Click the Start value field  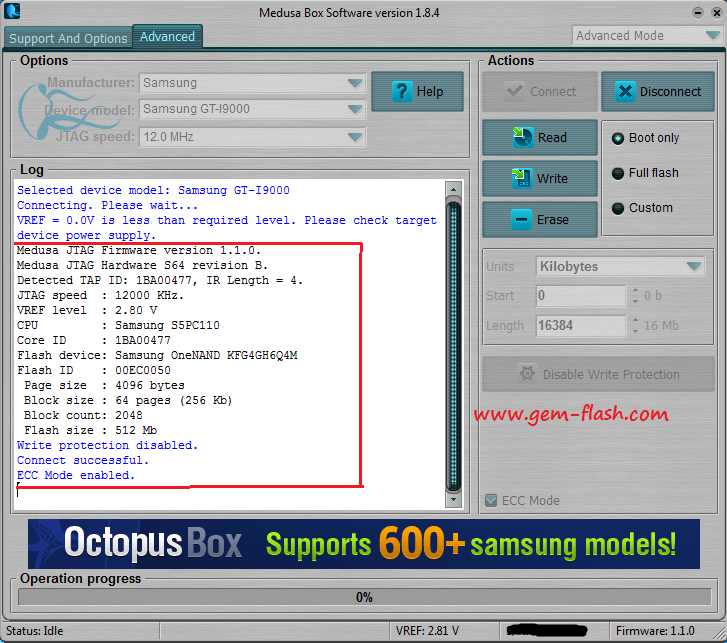[580, 295]
